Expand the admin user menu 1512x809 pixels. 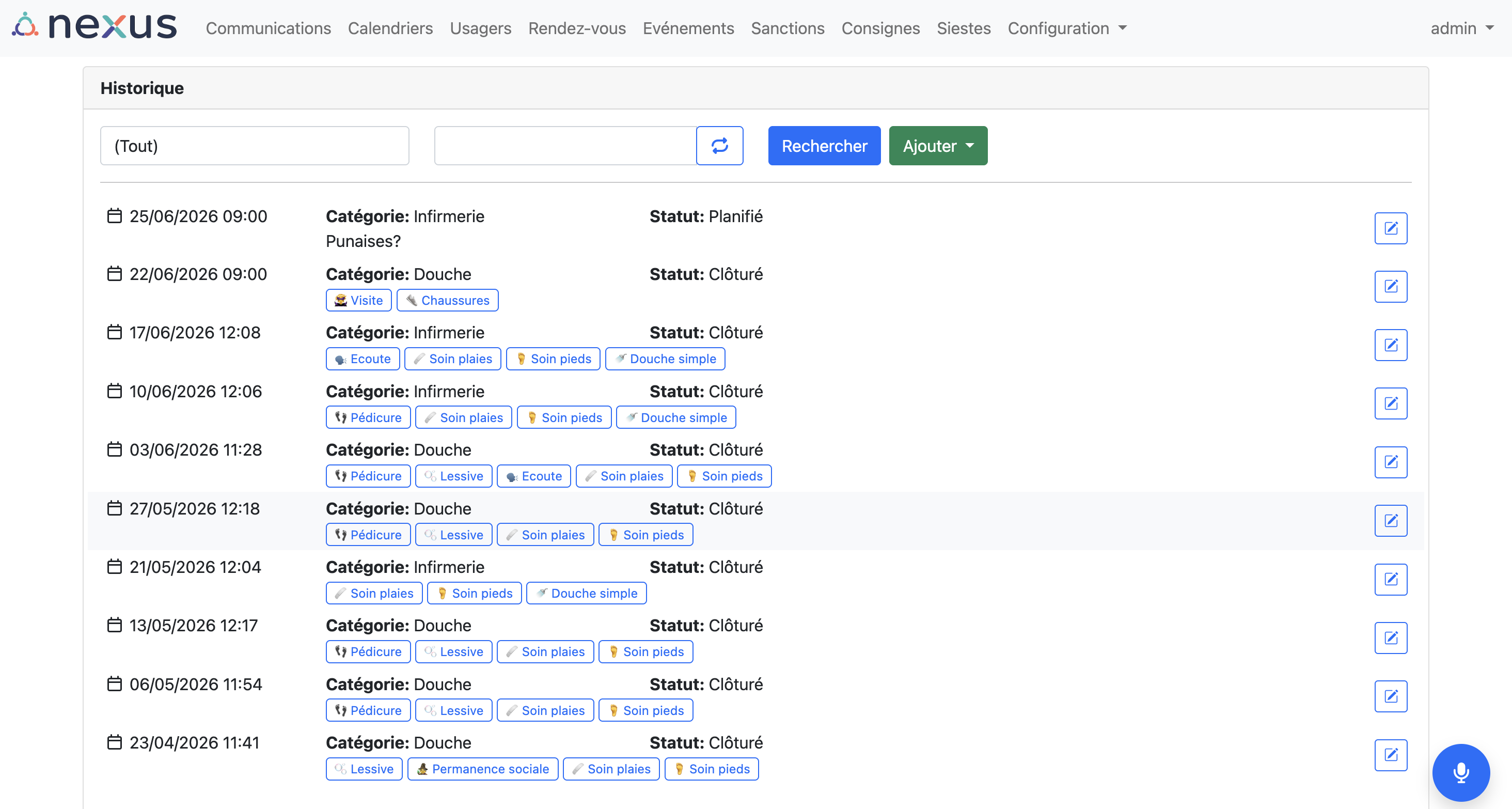[x=1461, y=28]
